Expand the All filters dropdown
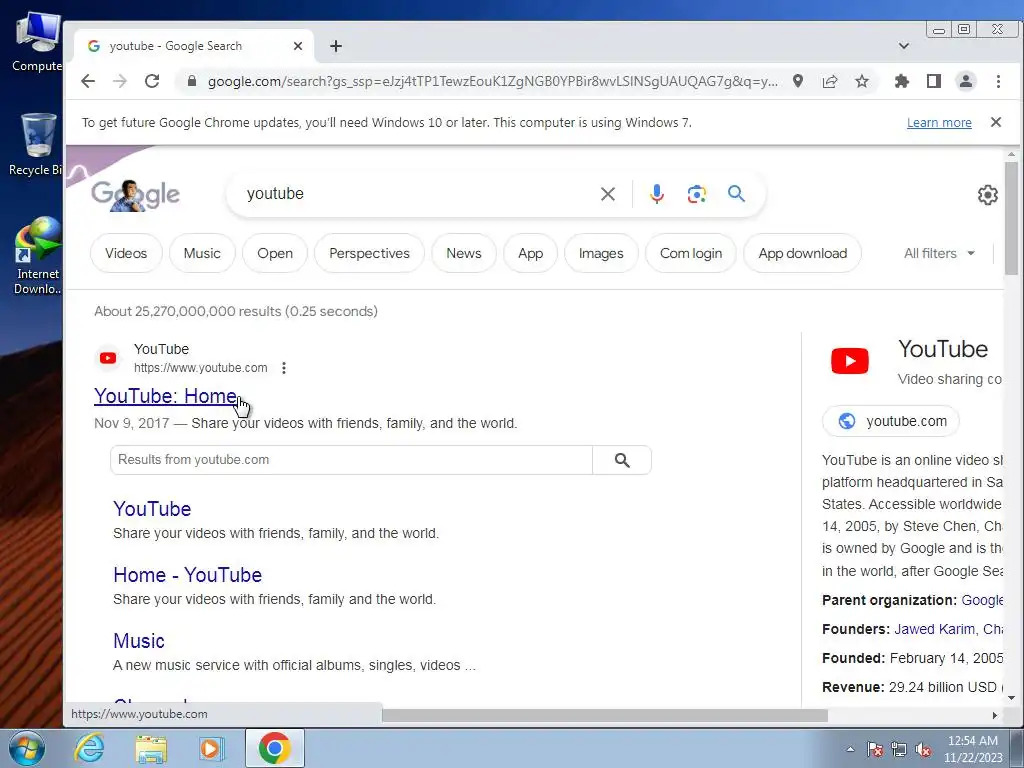The image size is (1024, 768). pos(939,253)
